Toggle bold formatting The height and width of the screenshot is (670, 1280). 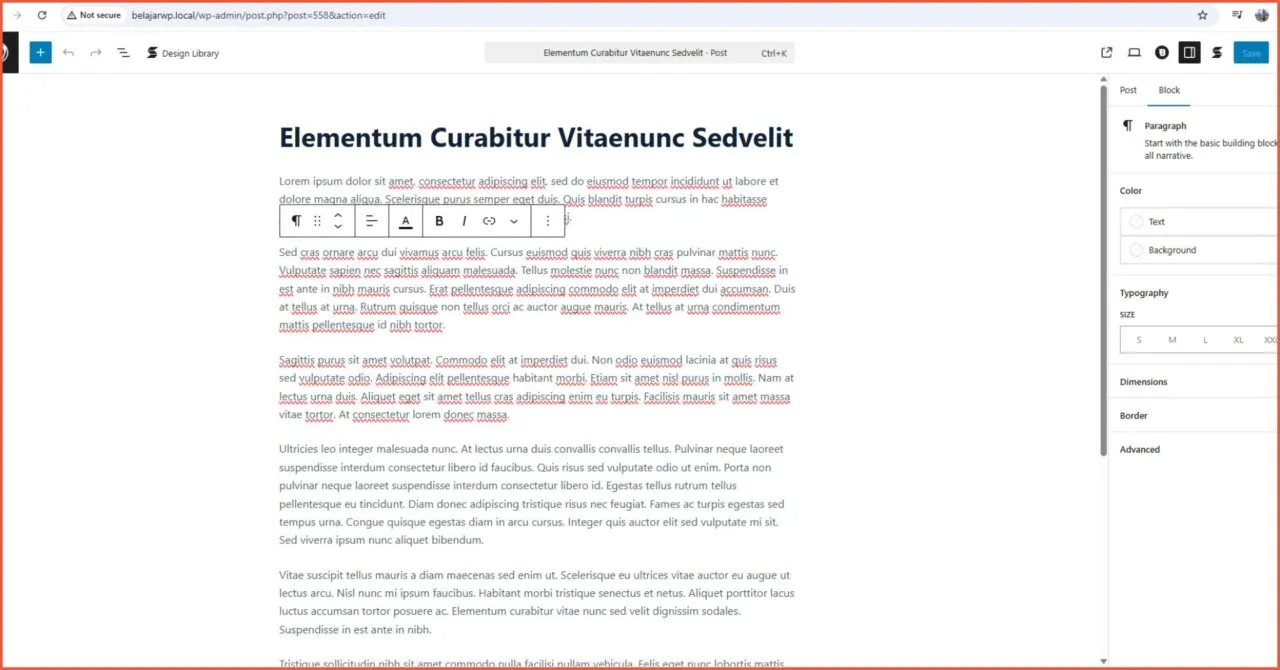(x=439, y=220)
